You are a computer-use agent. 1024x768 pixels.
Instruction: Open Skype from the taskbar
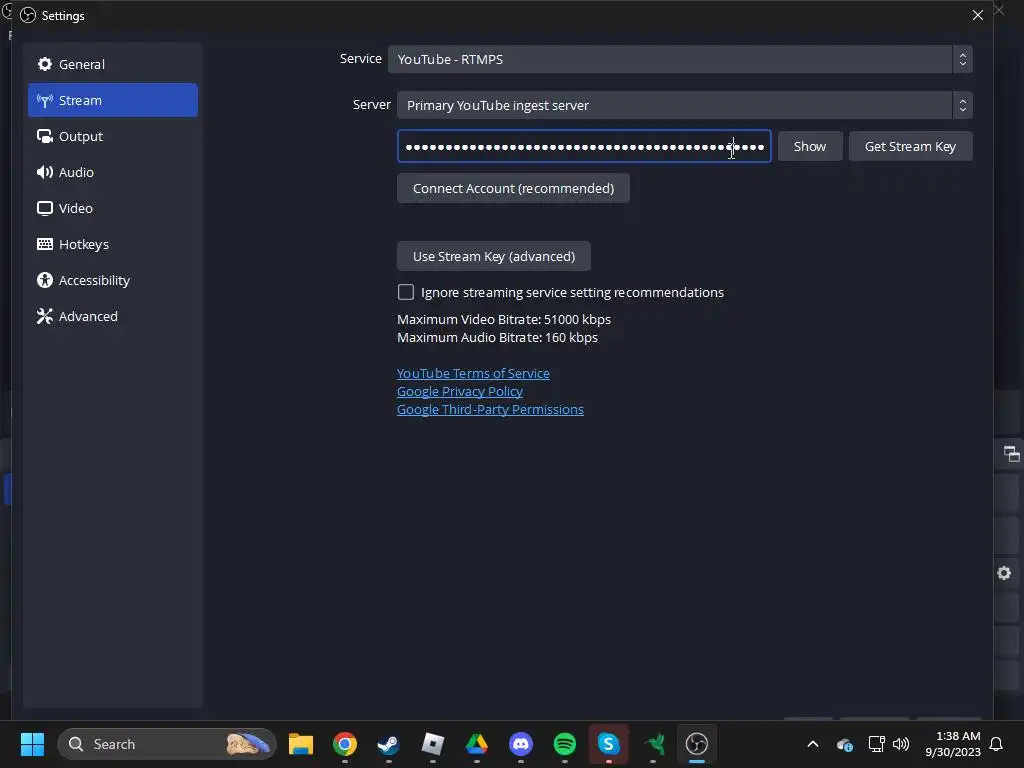609,744
